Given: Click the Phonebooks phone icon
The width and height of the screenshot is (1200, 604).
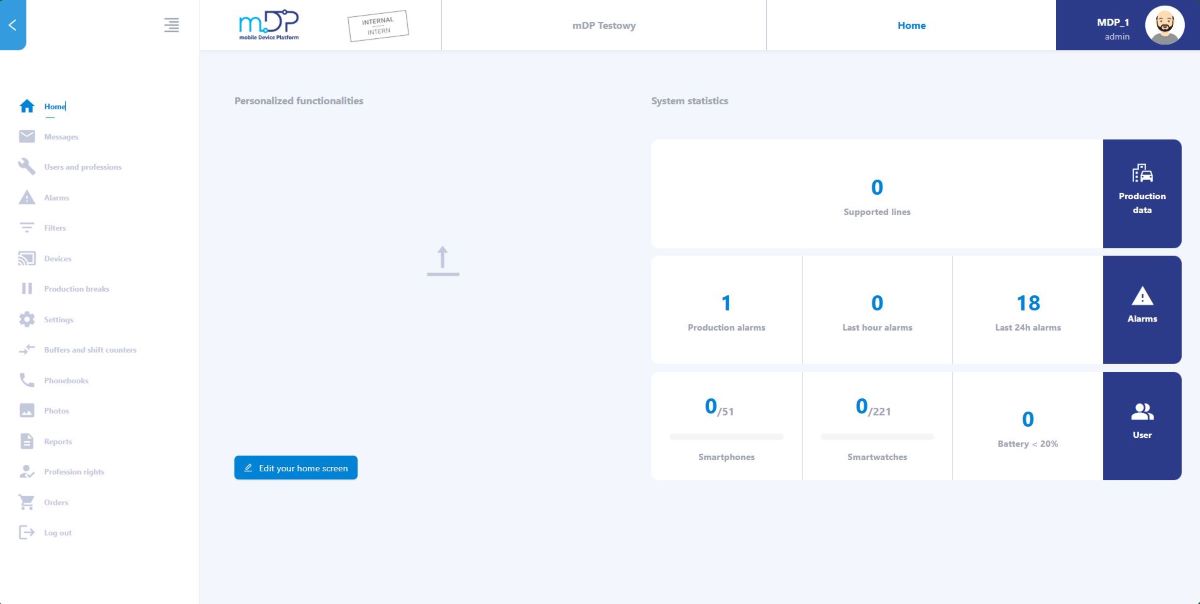Looking at the screenshot, I should coord(27,381).
